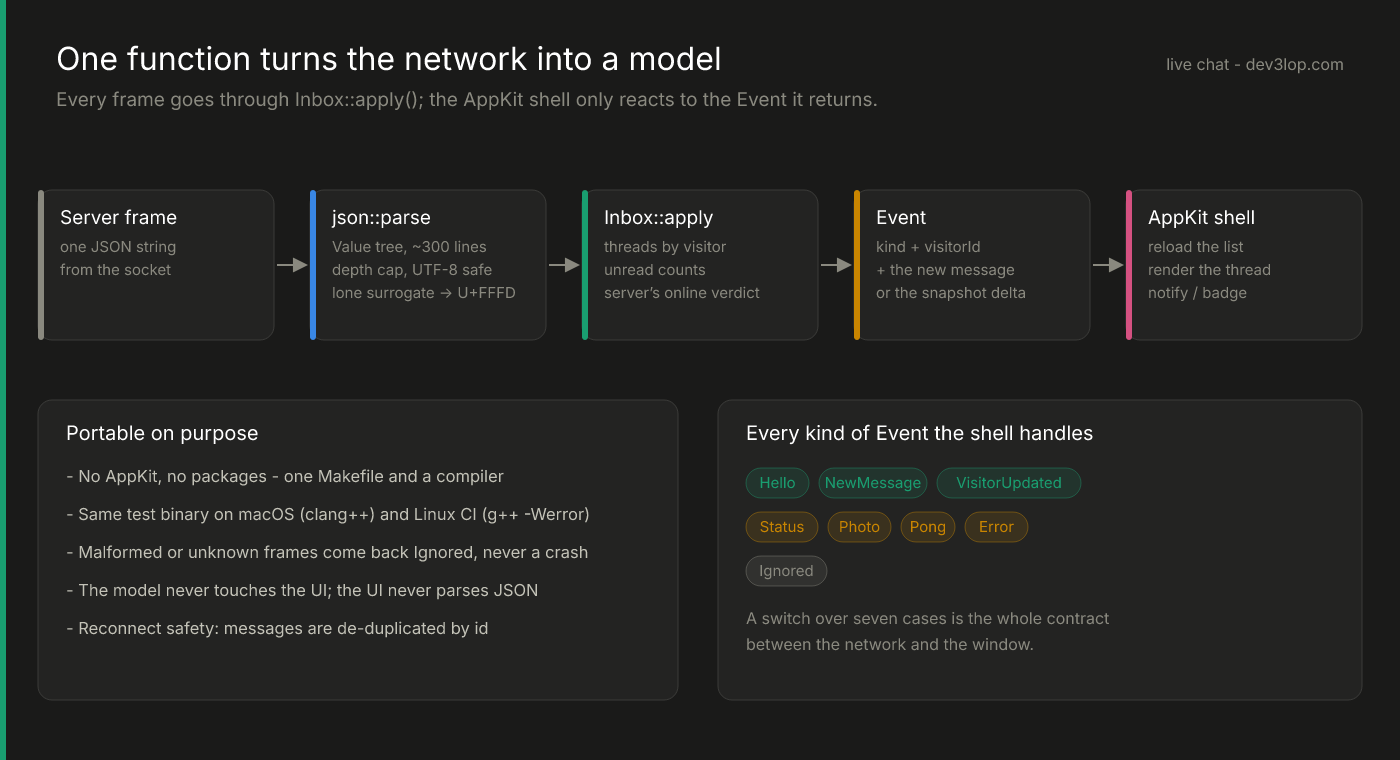Click the arrow pointing to AppKit shell
The width and height of the screenshot is (1400, 760).
[1108, 265]
